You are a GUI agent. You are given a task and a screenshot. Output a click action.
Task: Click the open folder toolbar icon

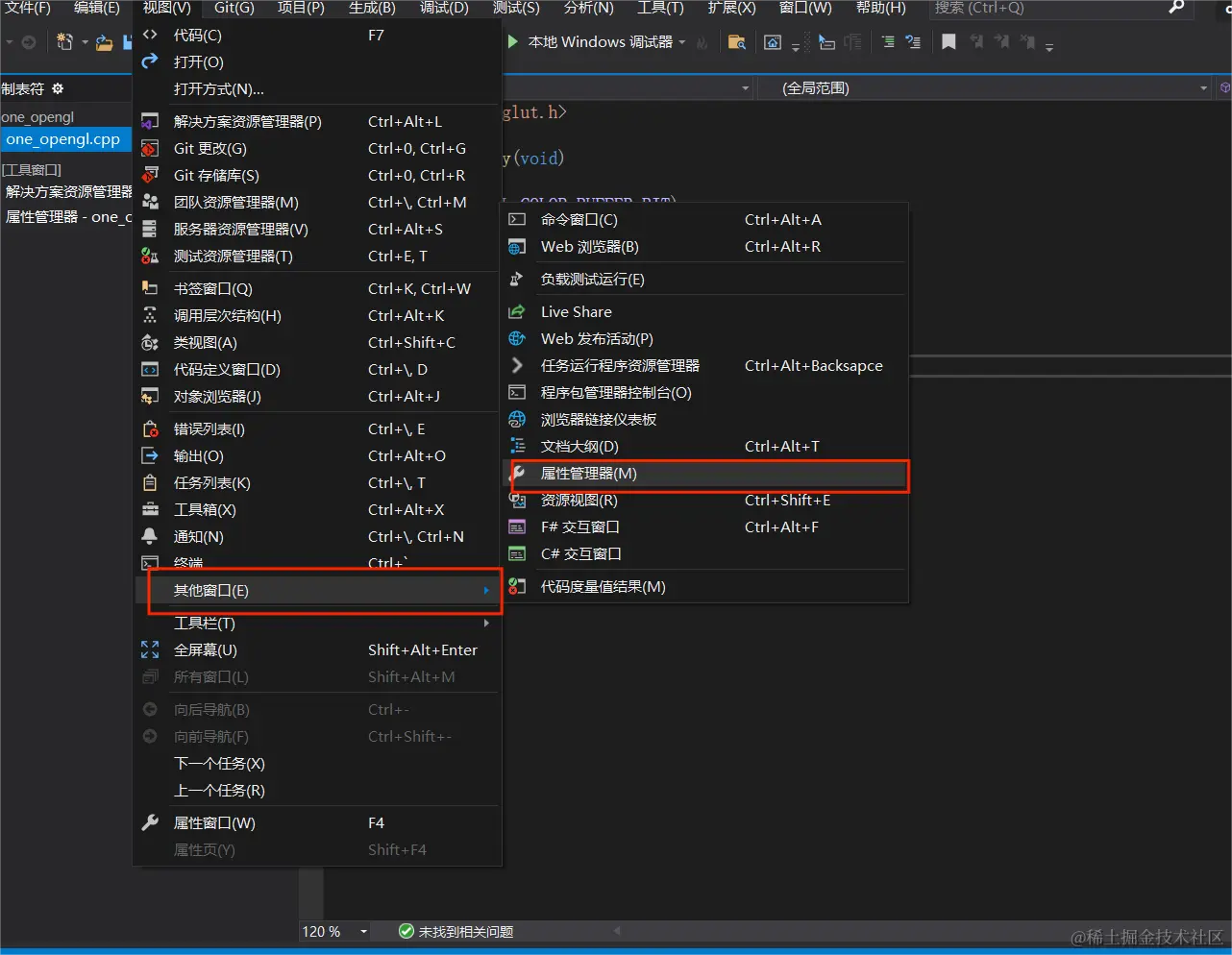point(105,43)
